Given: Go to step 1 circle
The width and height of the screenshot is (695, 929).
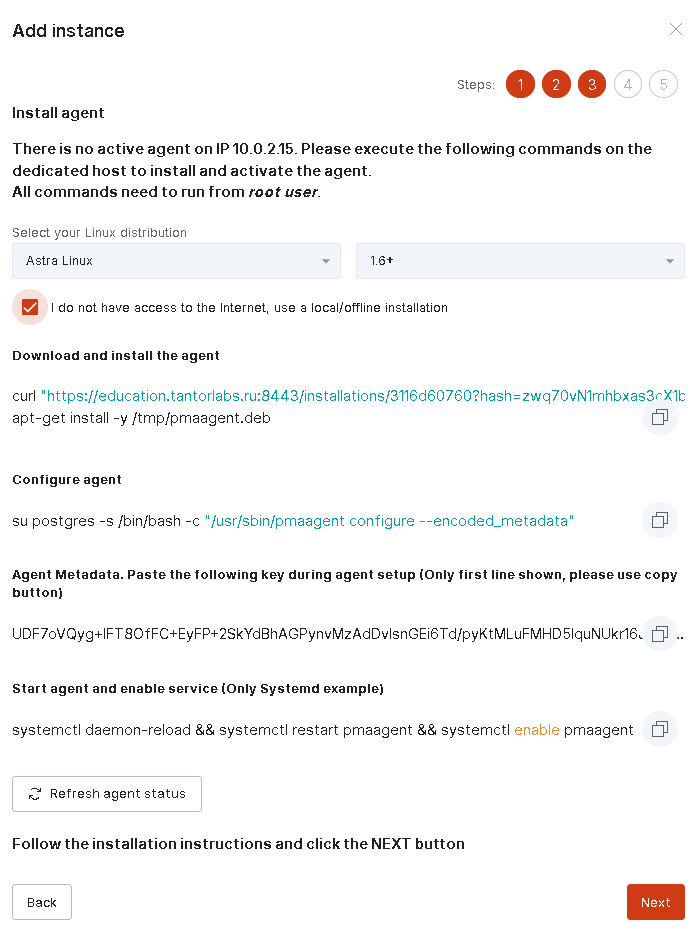Looking at the screenshot, I should coord(520,84).
